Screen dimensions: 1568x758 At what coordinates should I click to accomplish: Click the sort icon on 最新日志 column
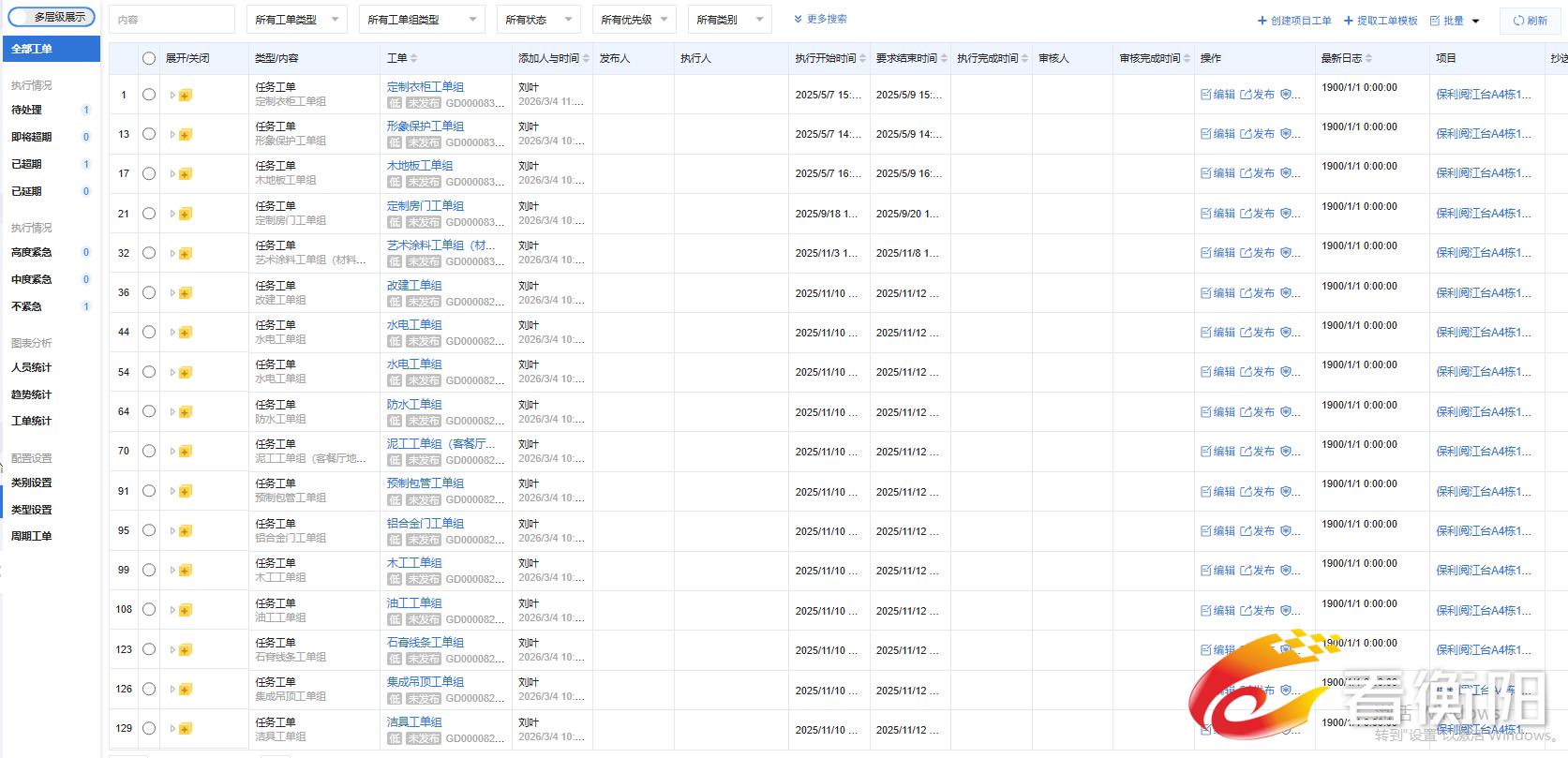tap(1368, 59)
